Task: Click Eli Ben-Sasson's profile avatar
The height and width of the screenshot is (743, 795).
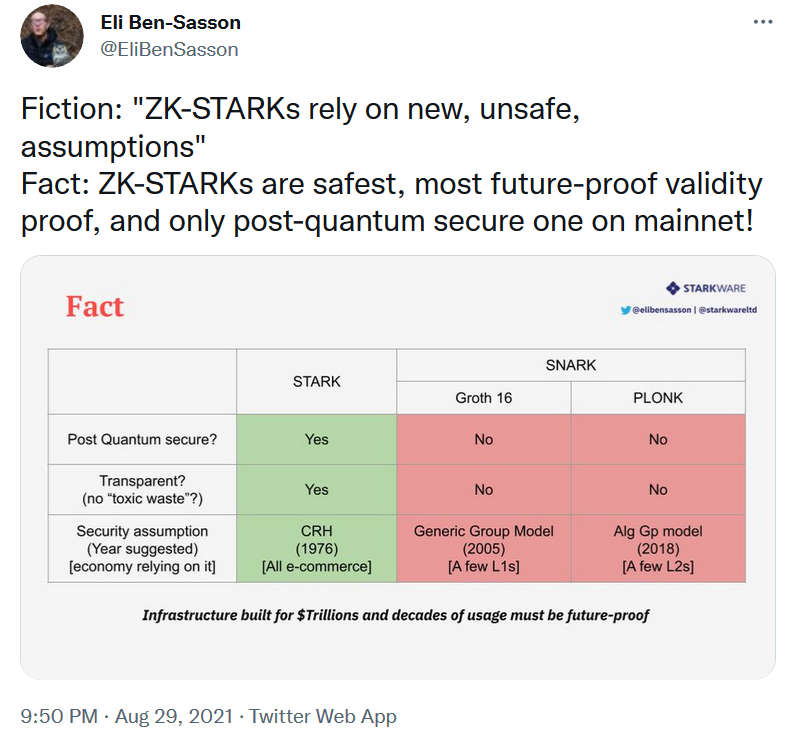Action: 52,36
